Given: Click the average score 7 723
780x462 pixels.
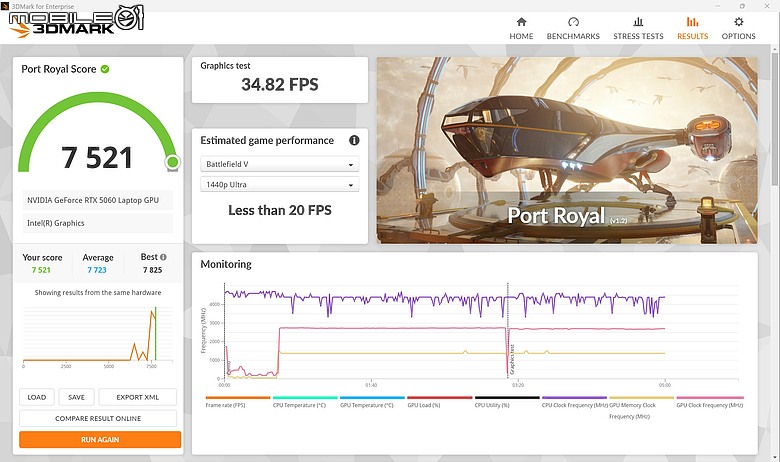Looking at the screenshot, I should tap(97, 270).
